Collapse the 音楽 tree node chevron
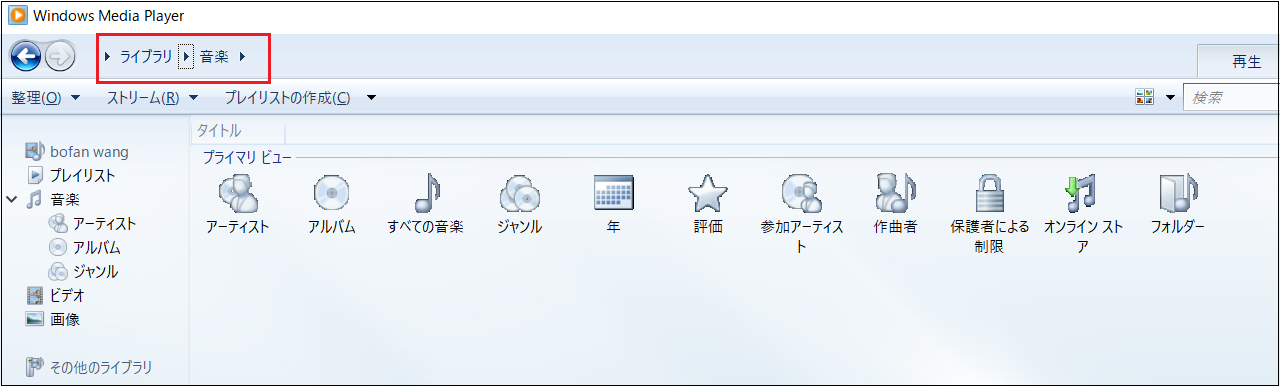Viewport: 1280px width, 386px height. click(11, 199)
